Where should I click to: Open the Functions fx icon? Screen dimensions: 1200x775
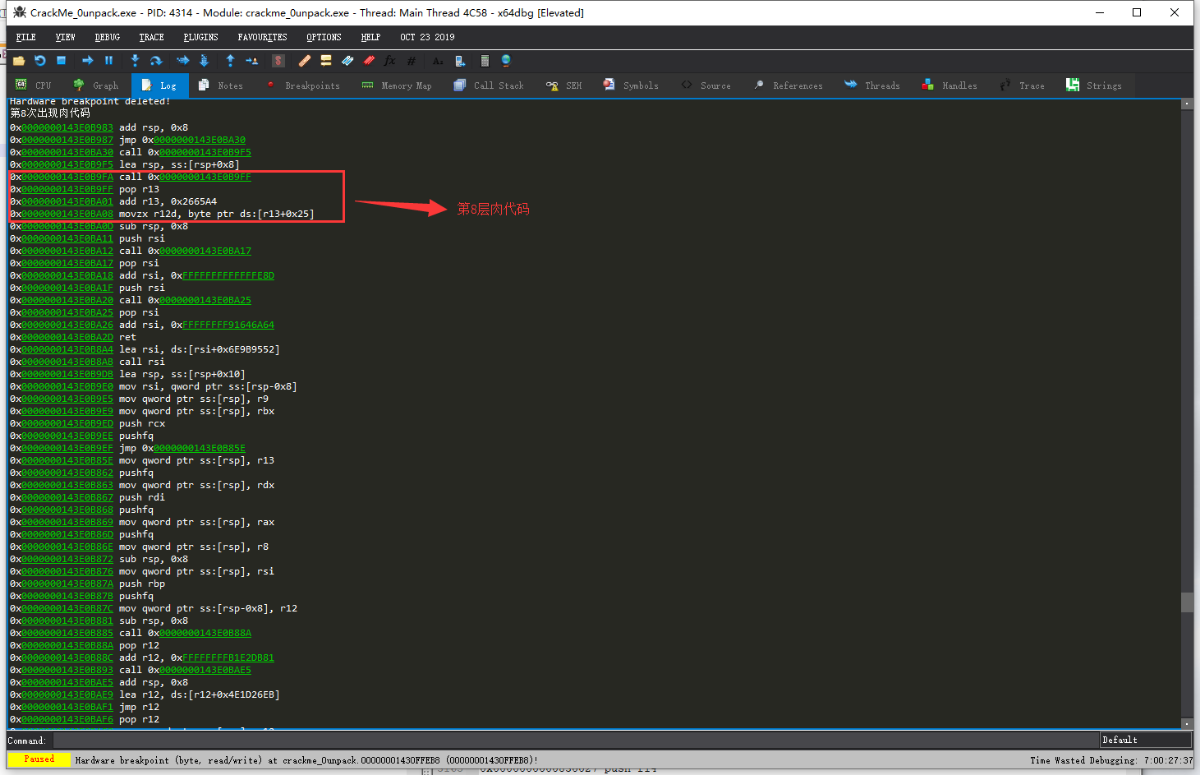point(390,61)
